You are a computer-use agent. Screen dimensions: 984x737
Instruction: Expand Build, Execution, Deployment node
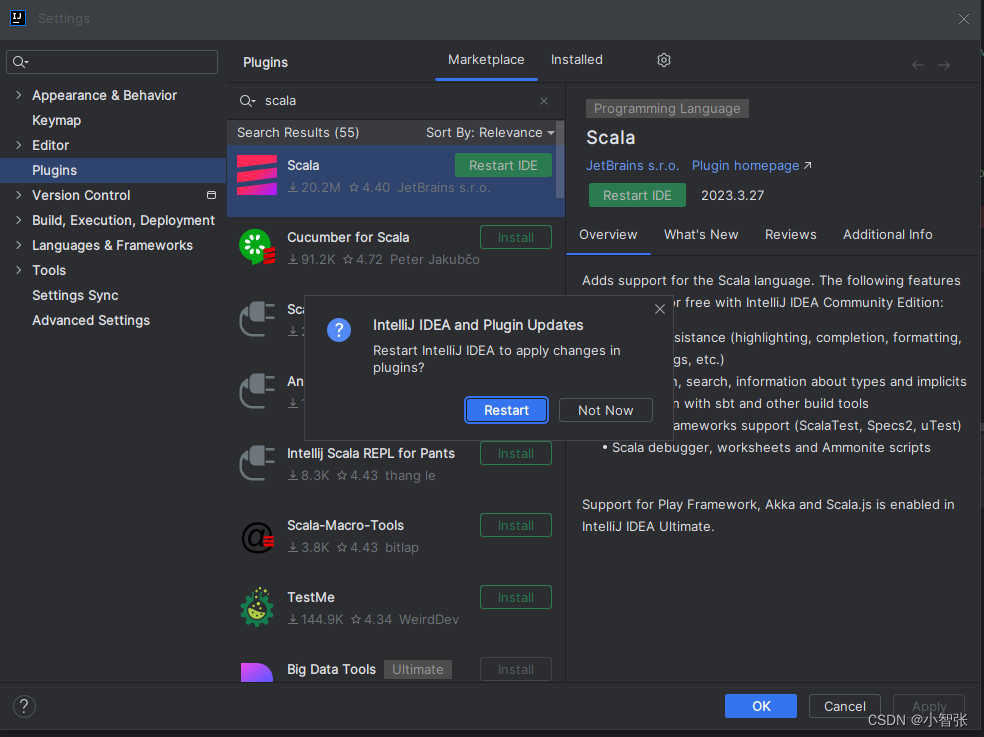pyautogui.click(x=18, y=220)
